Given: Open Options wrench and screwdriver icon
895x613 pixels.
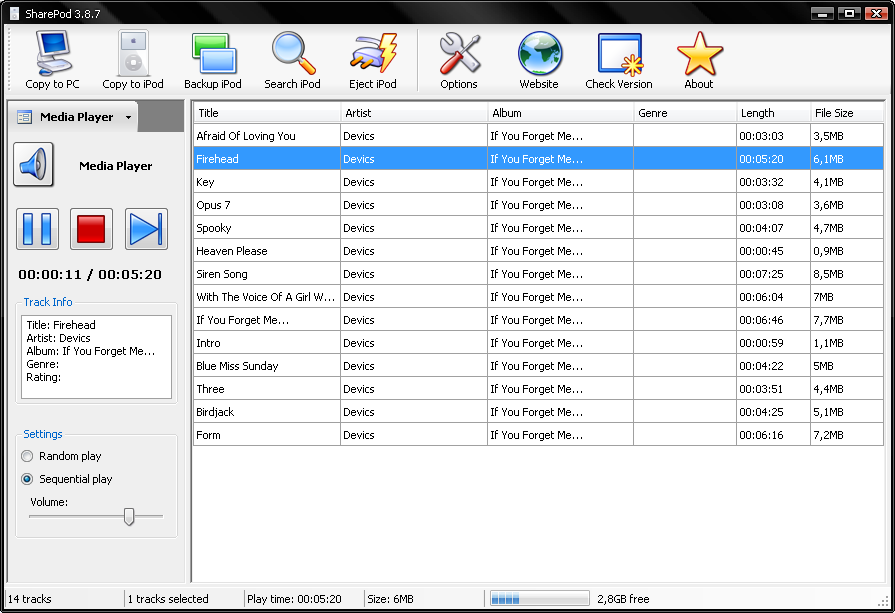Looking at the screenshot, I should pyautogui.click(x=459, y=61).
